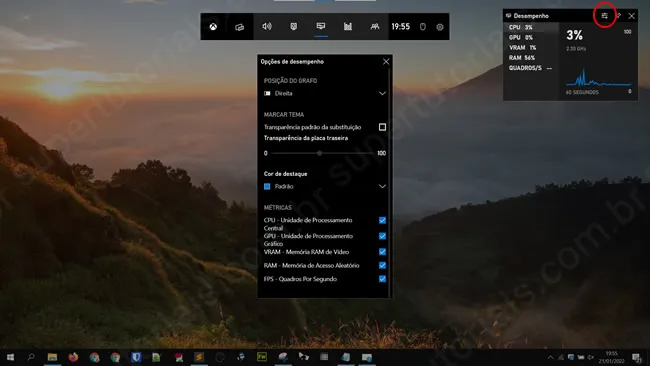Pin the Desempenho widget
Screen dimensions: 650x366
[x=618, y=16]
